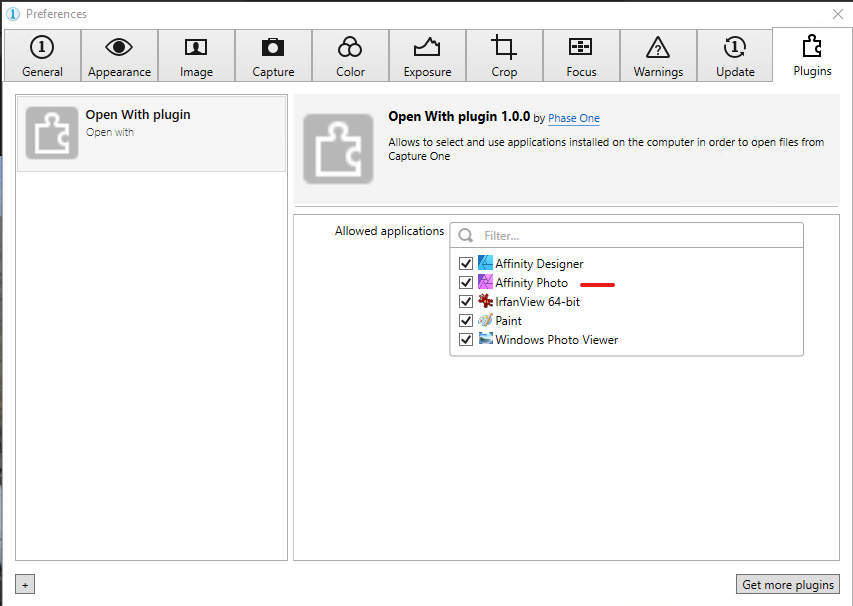Toggle the Windows Photo Viewer checkbox

click(465, 340)
